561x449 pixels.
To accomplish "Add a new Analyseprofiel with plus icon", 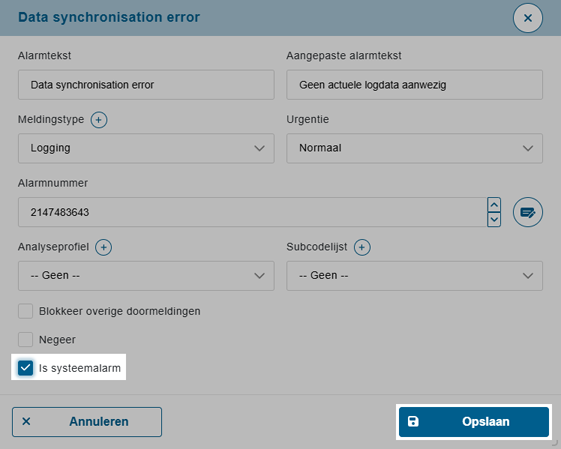I will [x=103, y=247].
